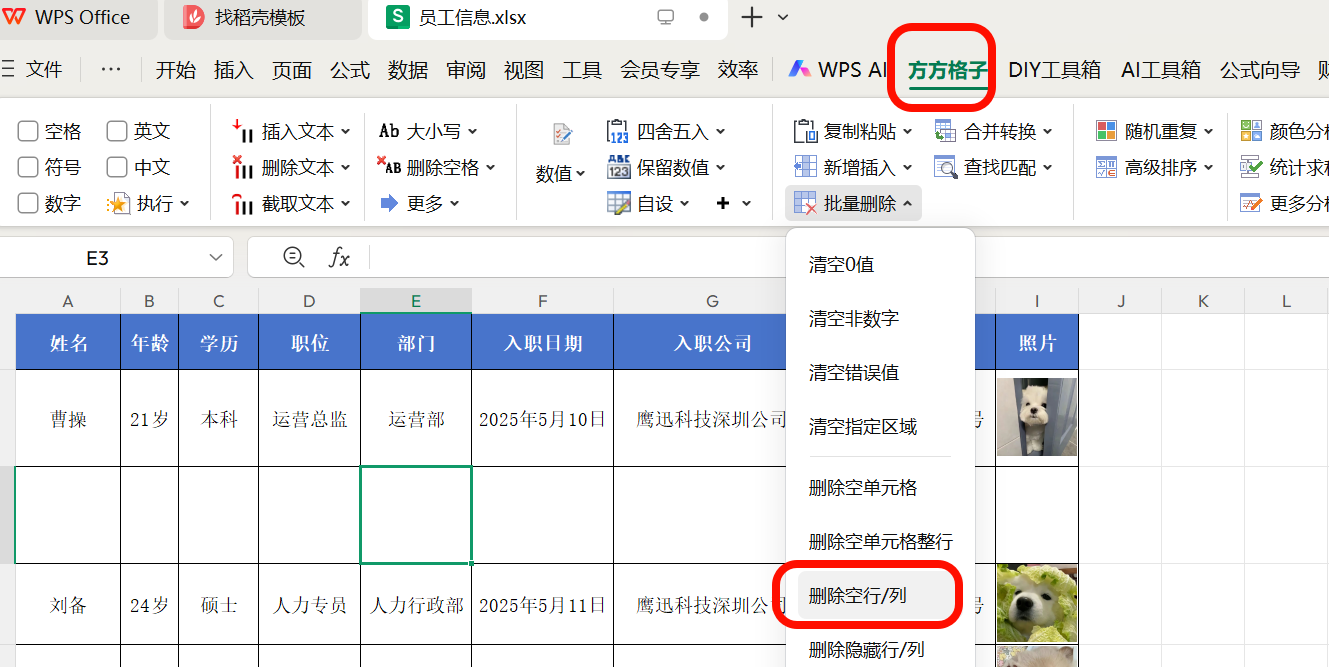The width and height of the screenshot is (1329, 667).
Task: Click cell A5 containing 刘备
Action: (67, 605)
